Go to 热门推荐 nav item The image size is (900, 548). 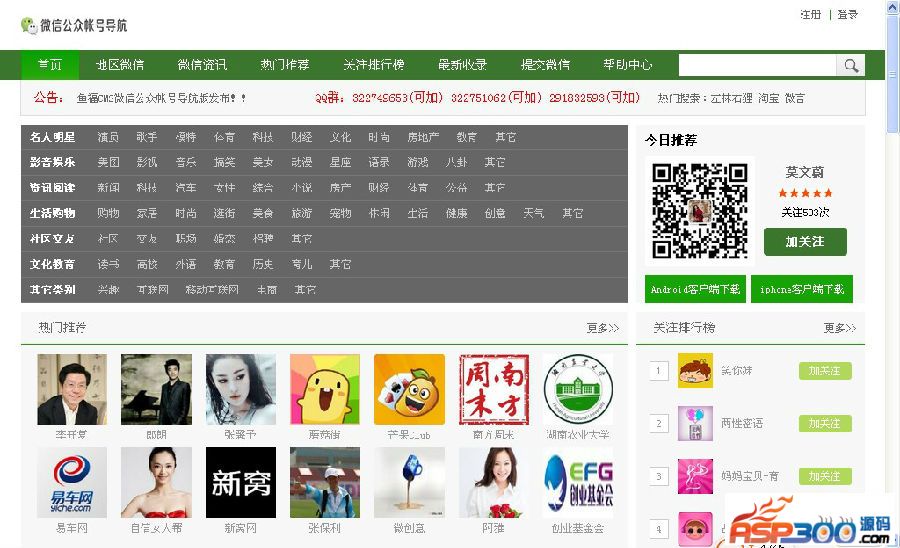pos(285,65)
